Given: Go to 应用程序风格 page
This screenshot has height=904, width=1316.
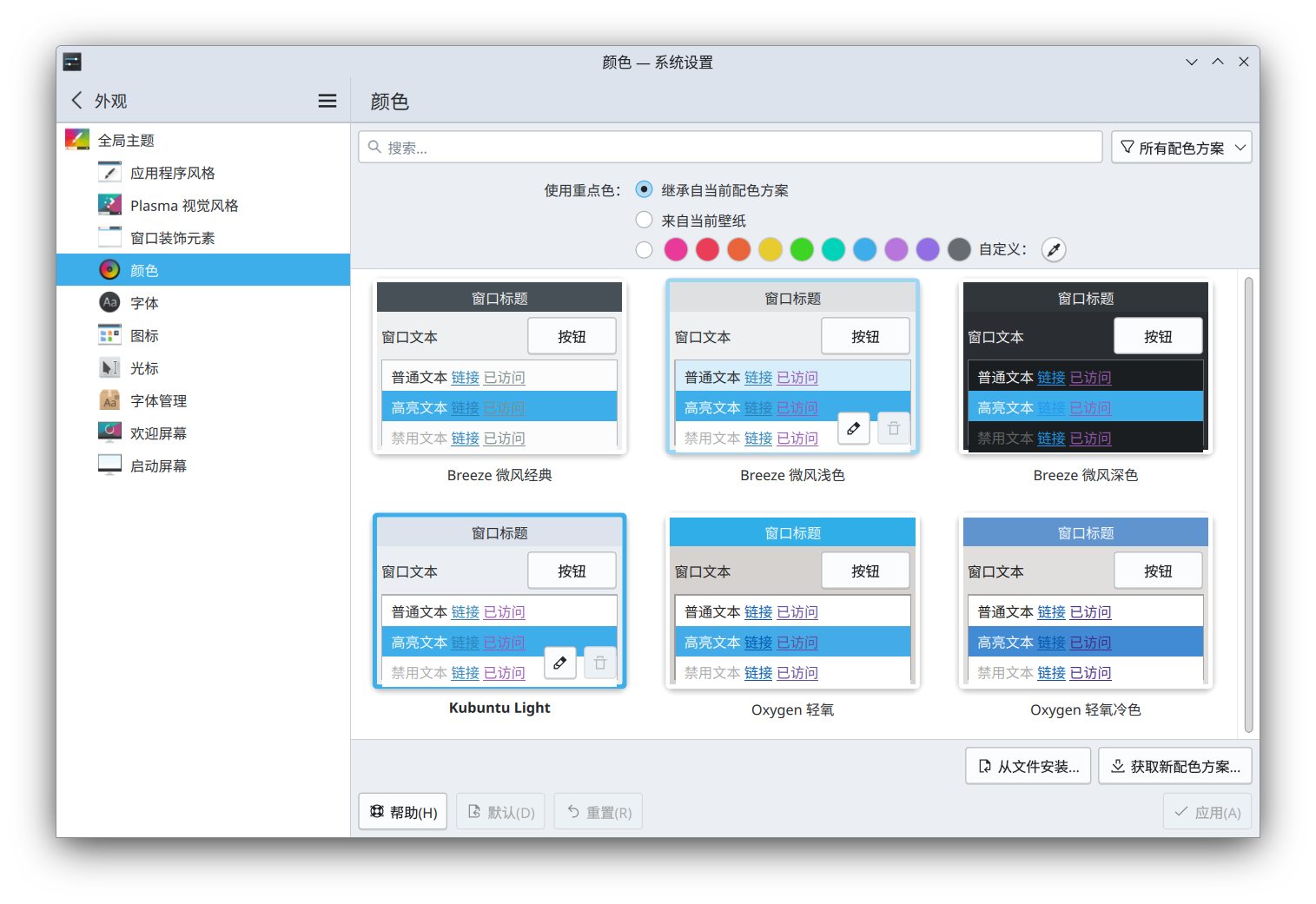Looking at the screenshot, I should pyautogui.click(x=203, y=173).
